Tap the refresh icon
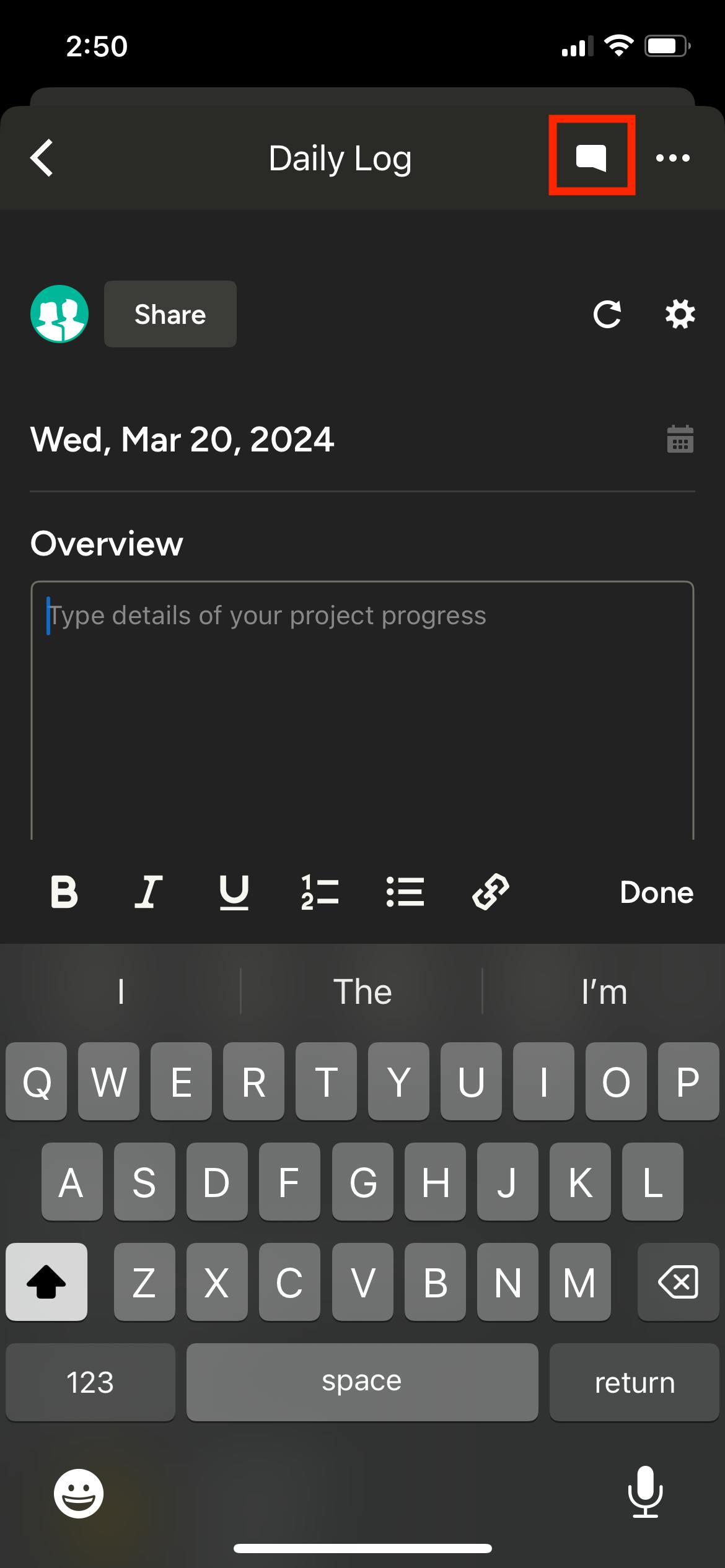Image resolution: width=725 pixels, height=1568 pixels. [607, 314]
